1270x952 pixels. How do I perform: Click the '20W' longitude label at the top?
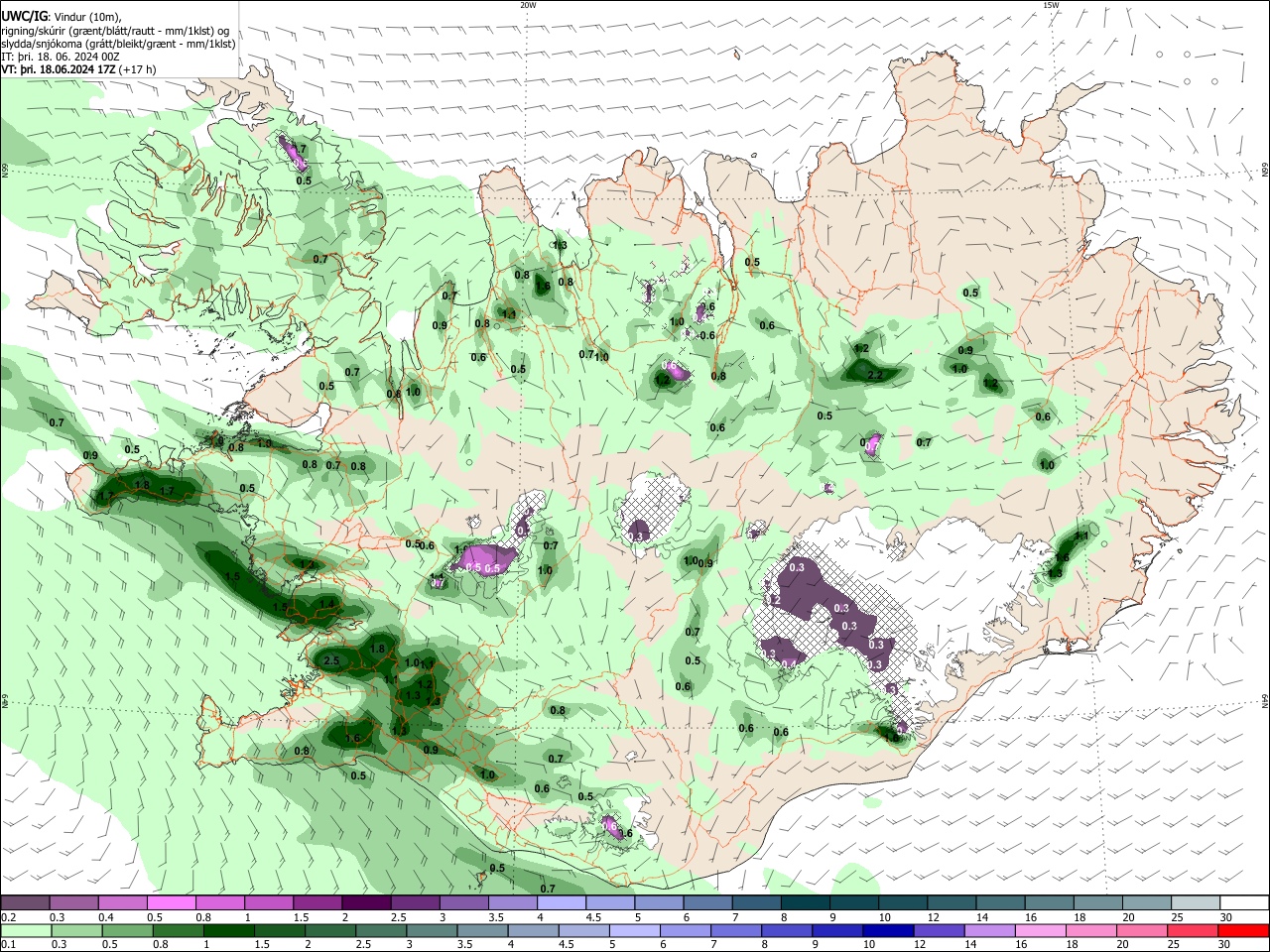pos(528,5)
